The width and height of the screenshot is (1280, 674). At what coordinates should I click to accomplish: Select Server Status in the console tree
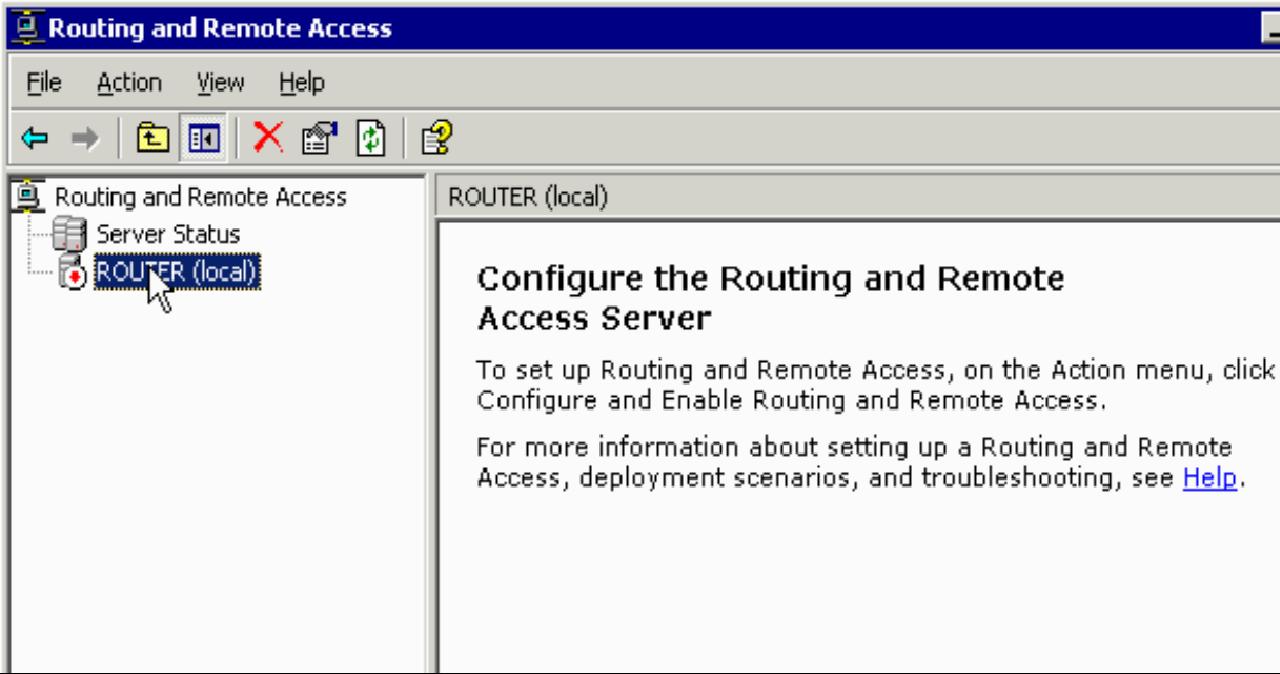click(165, 234)
